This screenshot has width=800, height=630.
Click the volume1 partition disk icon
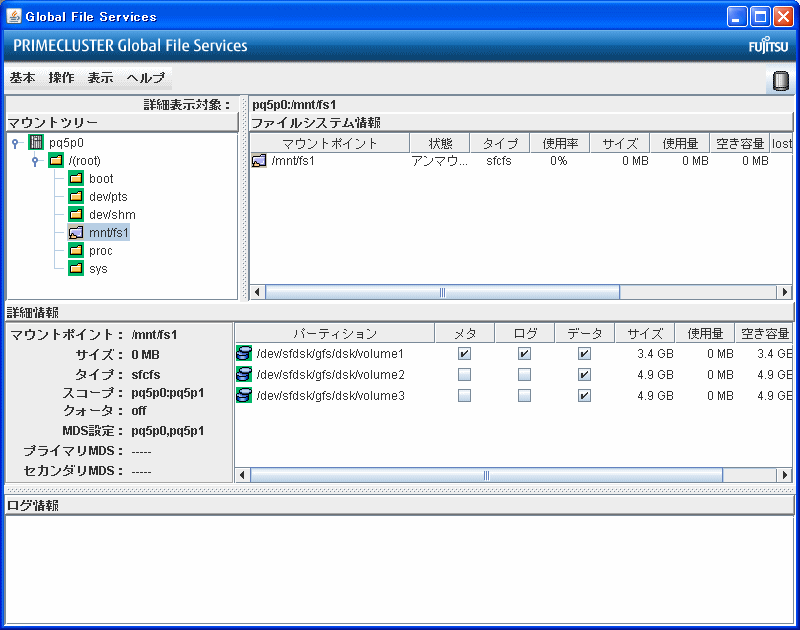pyautogui.click(x=244, y=353)
